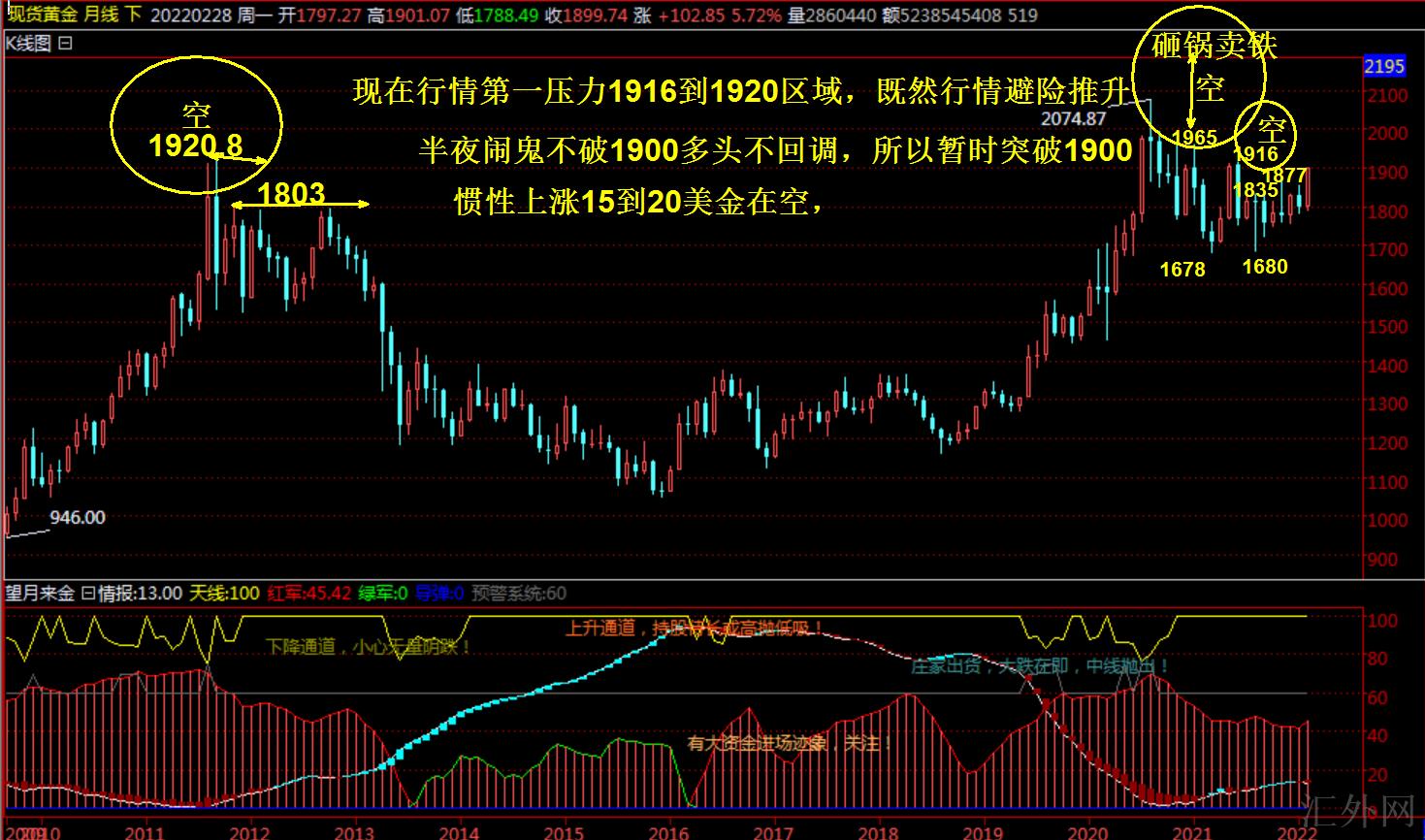The width and height of the screenshot is (1425, 840).
Task: Click the 上升通道 hint text in indicator
Action: point(694,629)
